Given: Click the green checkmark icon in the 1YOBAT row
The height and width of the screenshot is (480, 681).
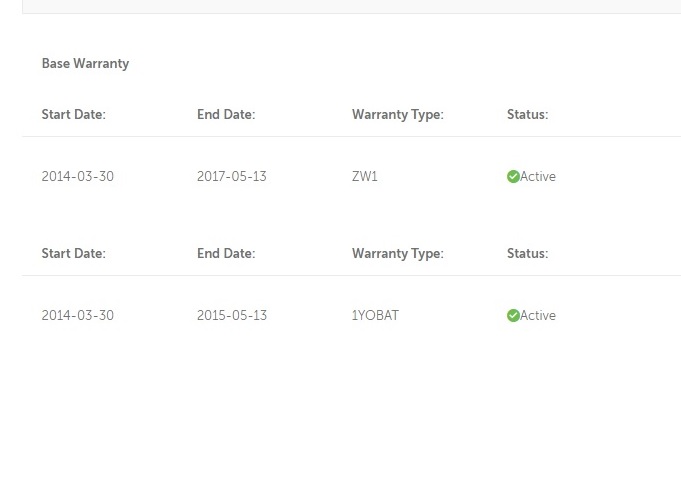Looking at the screenshot, I should 513,316.
